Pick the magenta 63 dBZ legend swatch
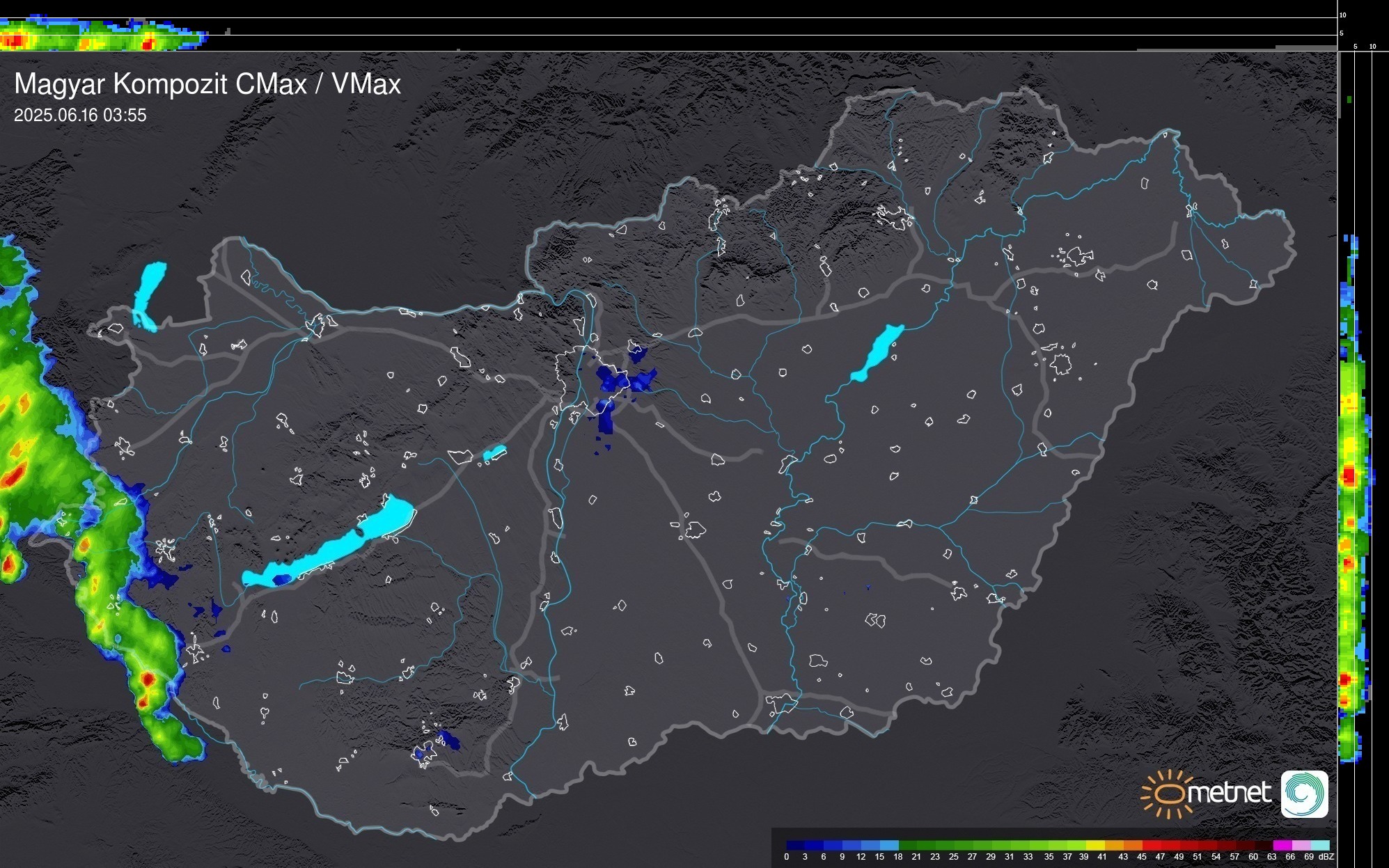 click(1282, 845)
